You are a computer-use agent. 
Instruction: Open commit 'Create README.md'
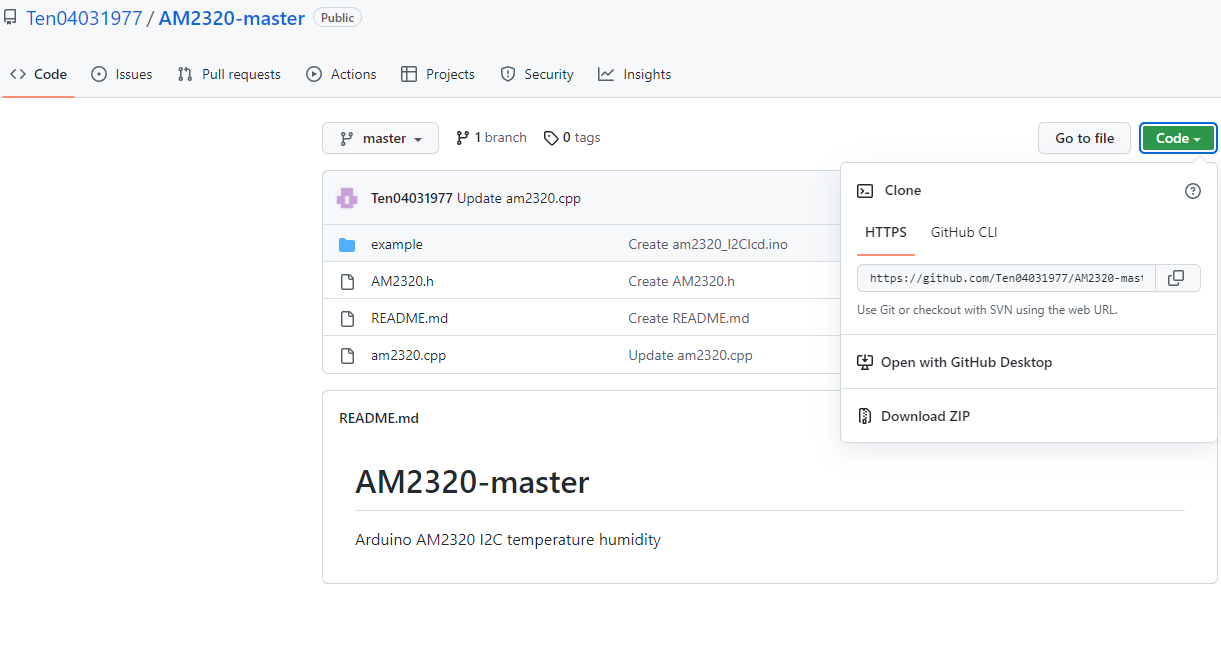[x=688, y=318]
